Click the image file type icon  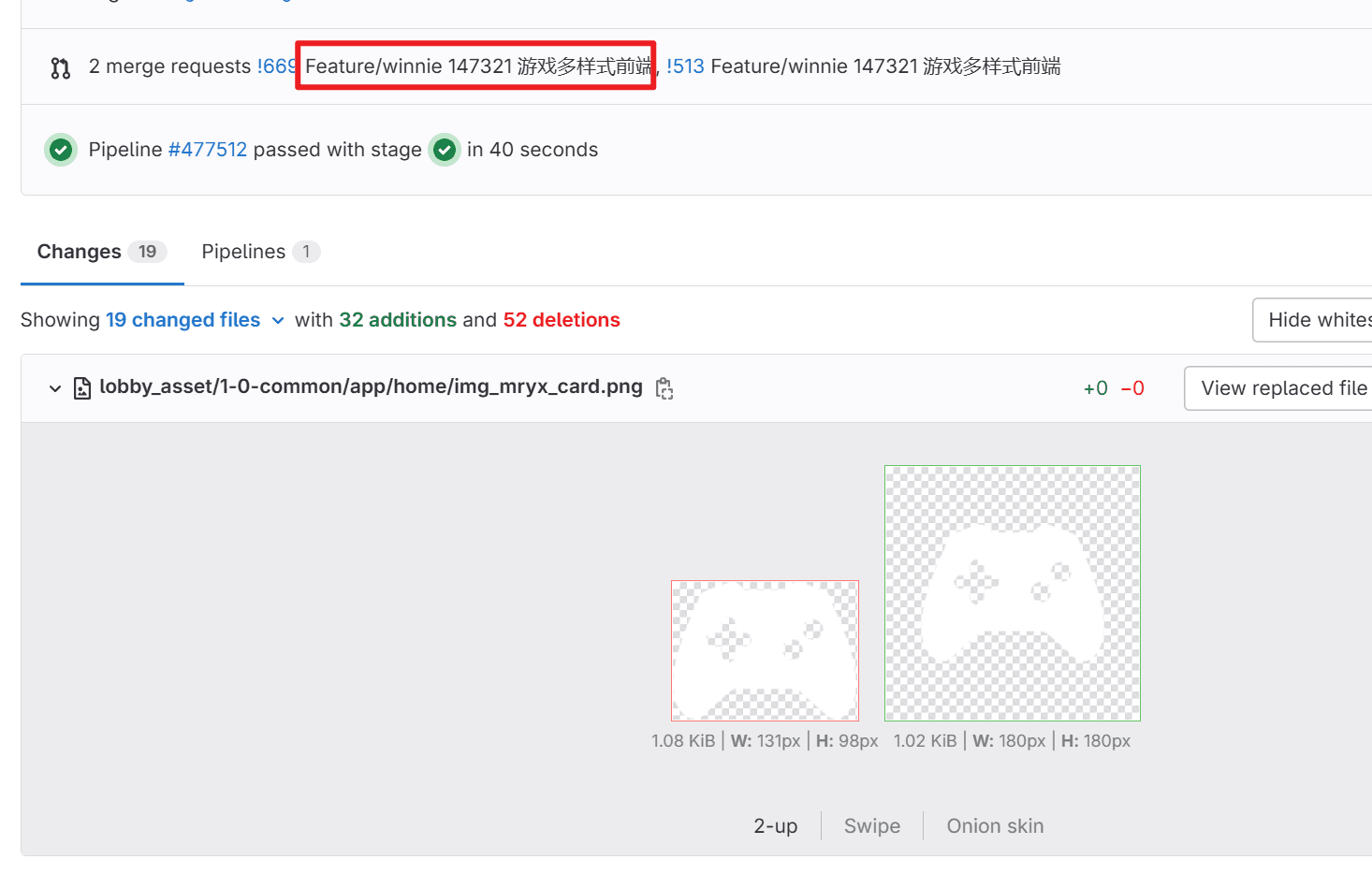pyautogui.click(x=82, y=388)
